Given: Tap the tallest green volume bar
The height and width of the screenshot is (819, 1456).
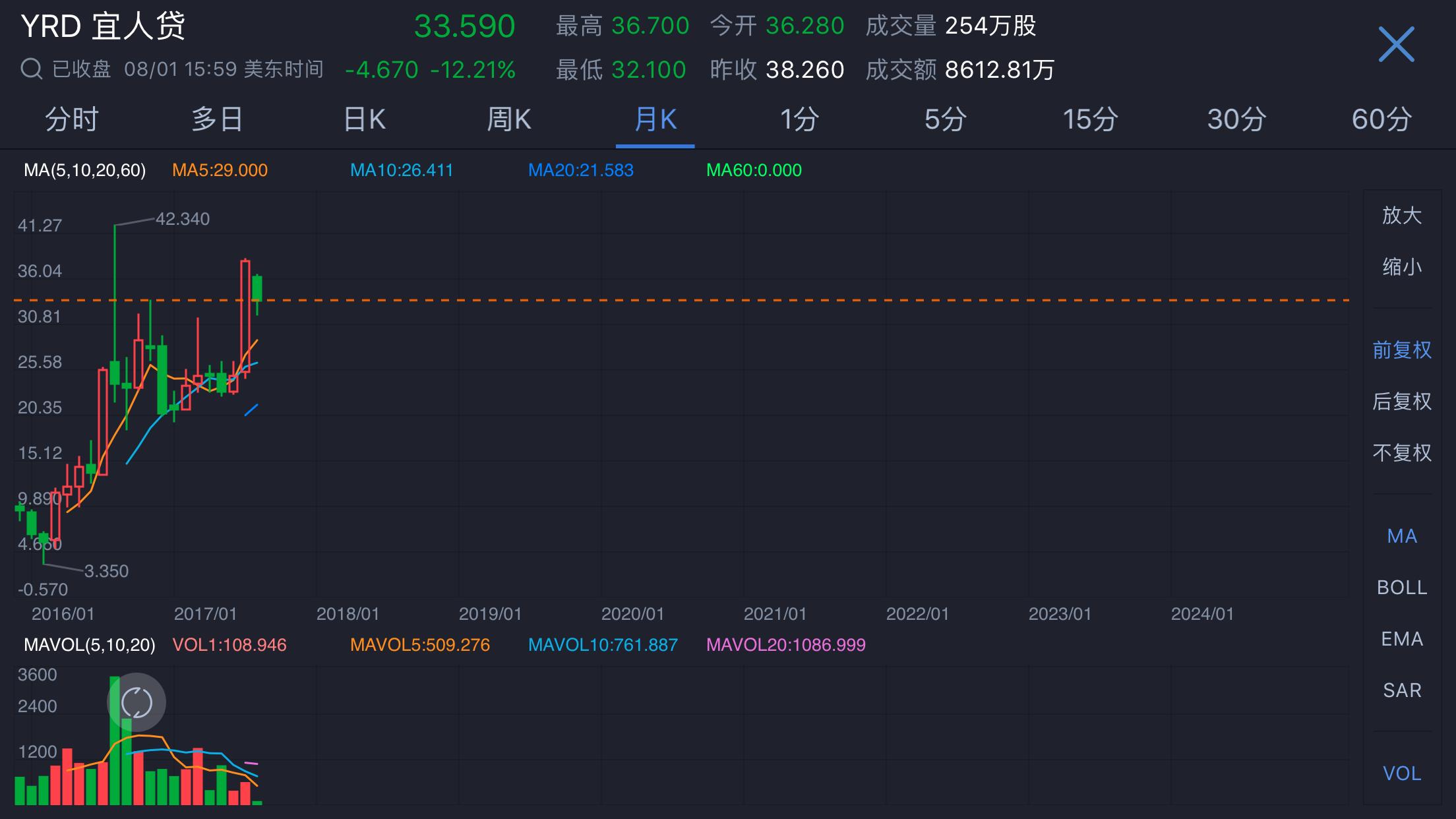Looking at the screenshot, I should [x=115, y=741].
